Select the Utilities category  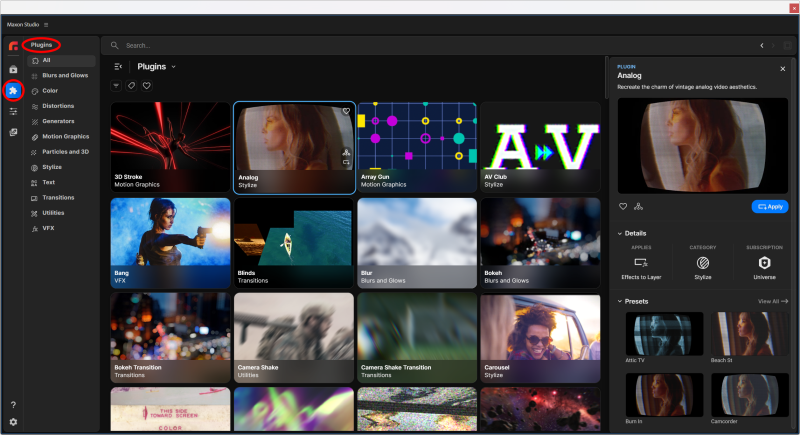[x=61, y=213]
